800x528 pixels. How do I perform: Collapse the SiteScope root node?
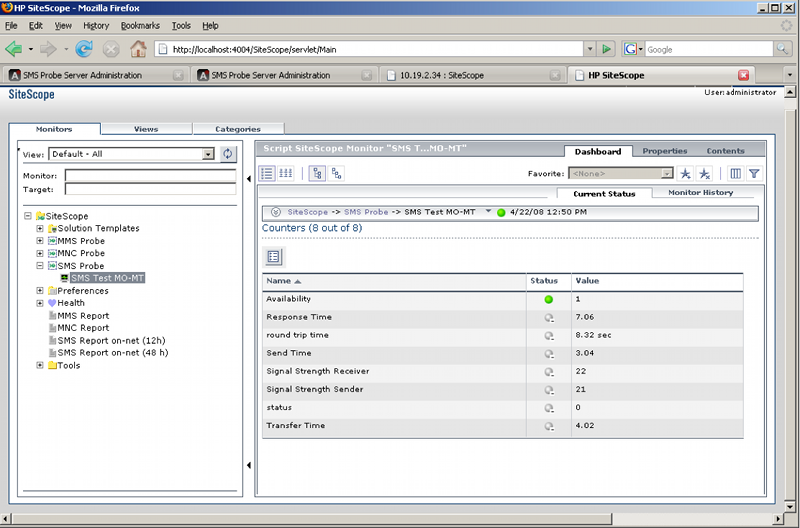(28, 216)
